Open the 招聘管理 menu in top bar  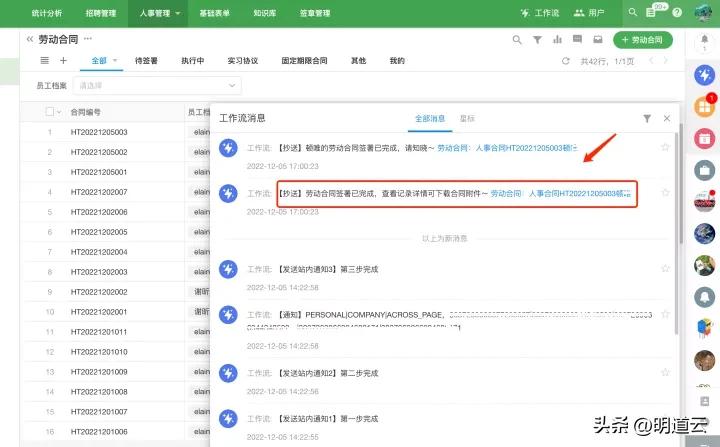101,13
